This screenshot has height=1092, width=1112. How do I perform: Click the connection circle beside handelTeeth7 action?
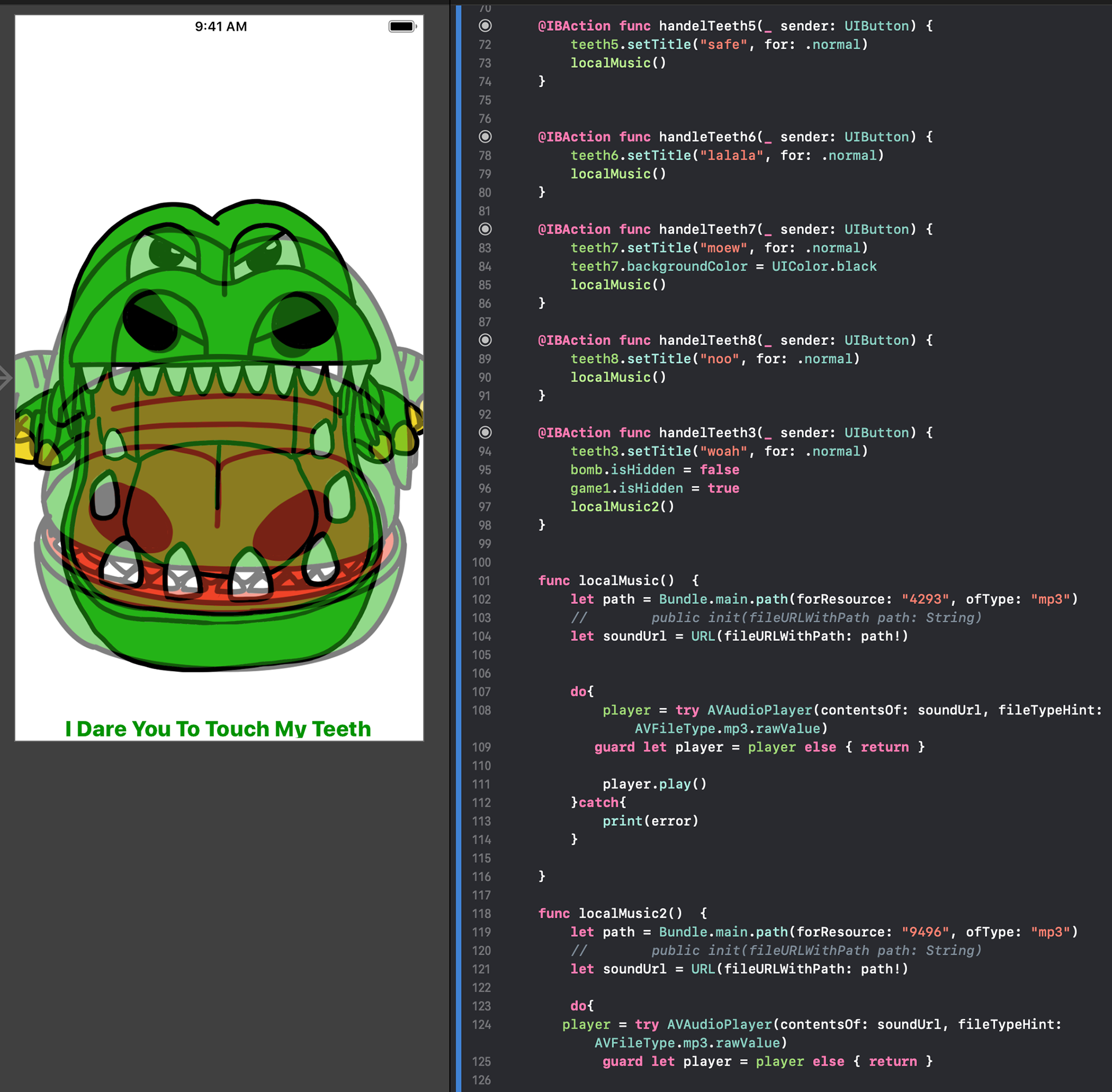485,229
